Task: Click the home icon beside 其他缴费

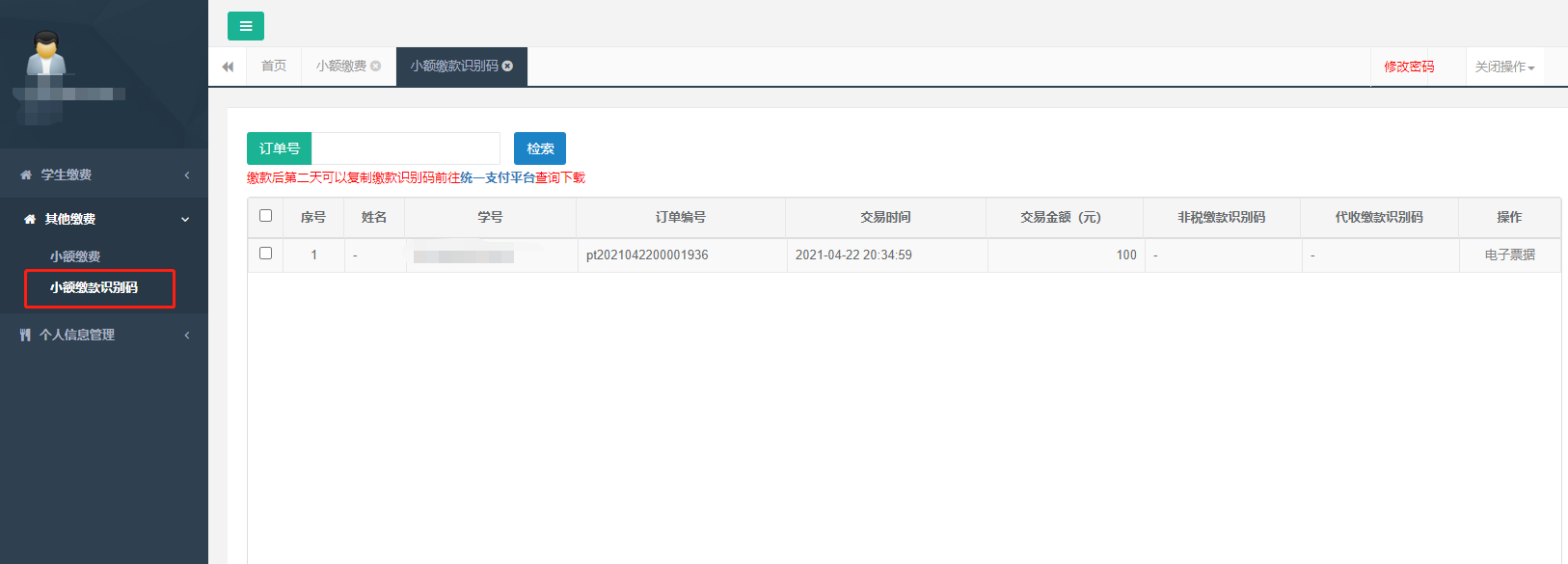Action: click(30, 220)
